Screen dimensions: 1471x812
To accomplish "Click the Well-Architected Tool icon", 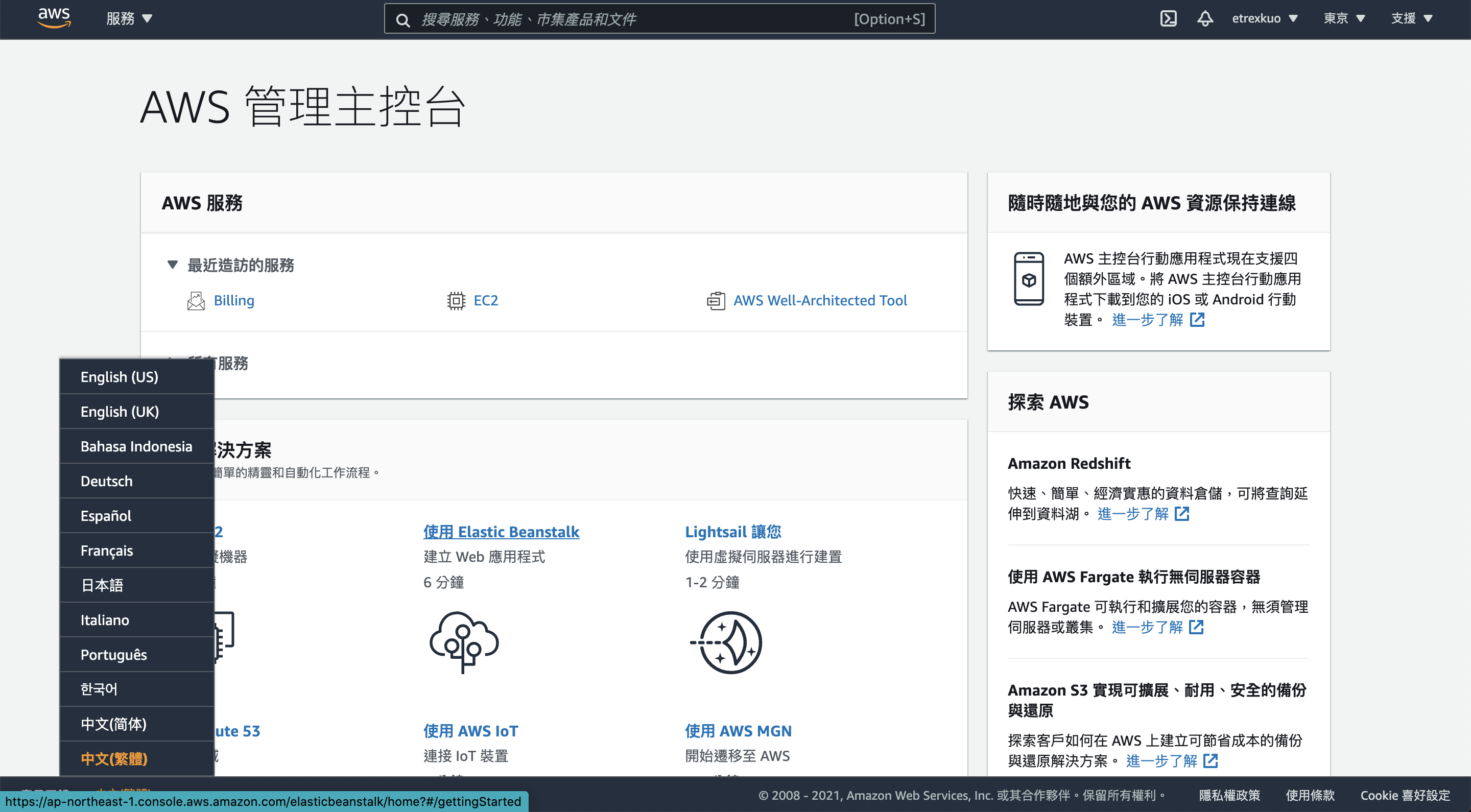I will [x=716, y=300].
